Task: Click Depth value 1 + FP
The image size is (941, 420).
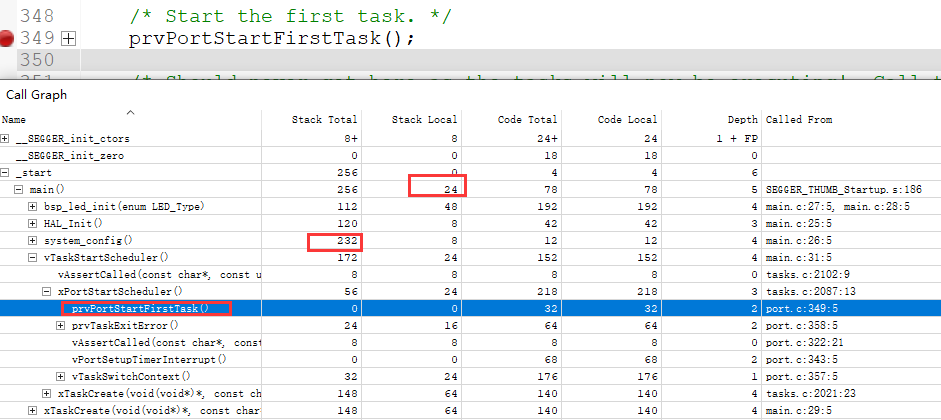Action: click(x=738, y=139)
